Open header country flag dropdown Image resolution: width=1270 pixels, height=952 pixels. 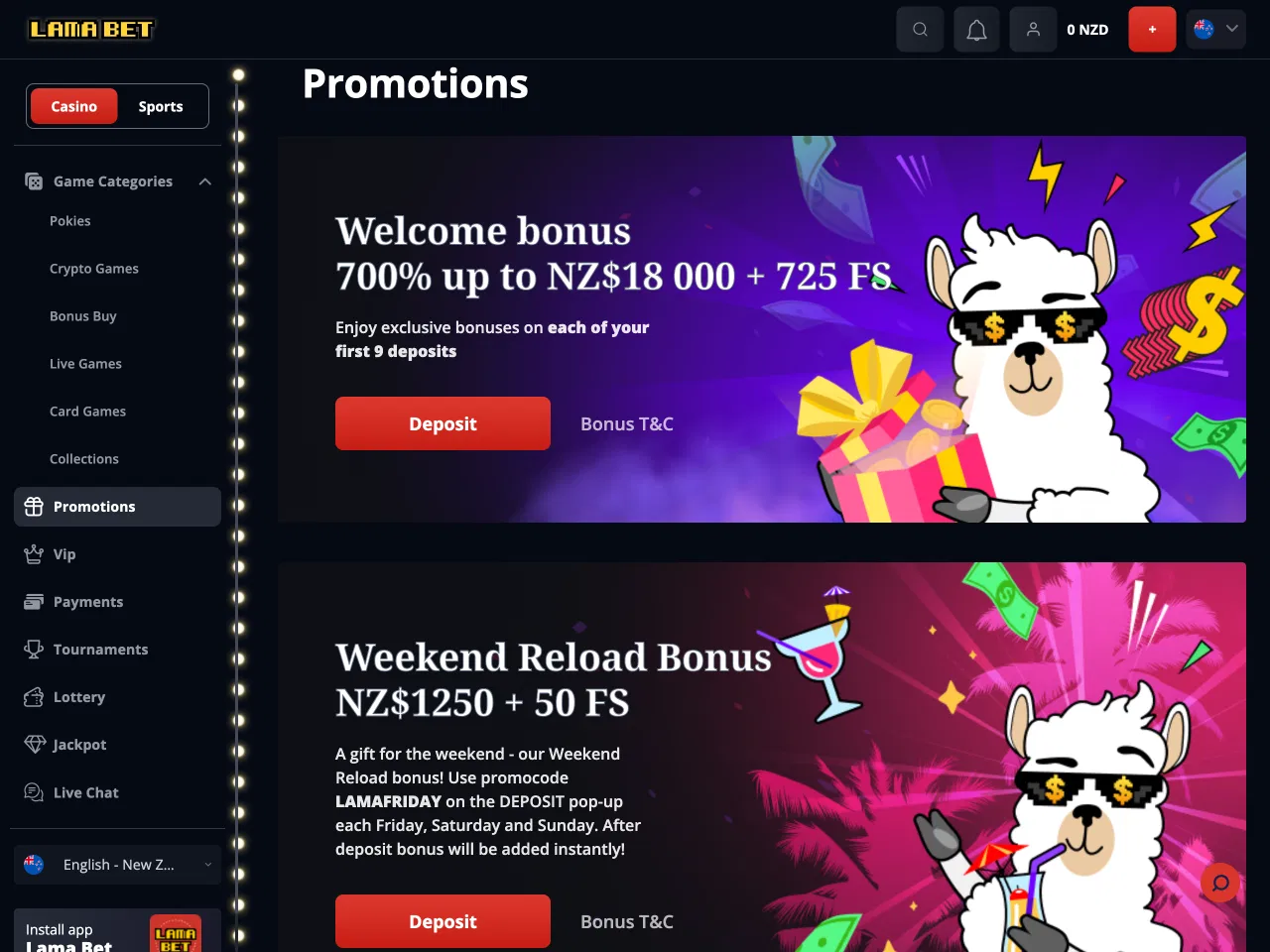[1216, 30]
